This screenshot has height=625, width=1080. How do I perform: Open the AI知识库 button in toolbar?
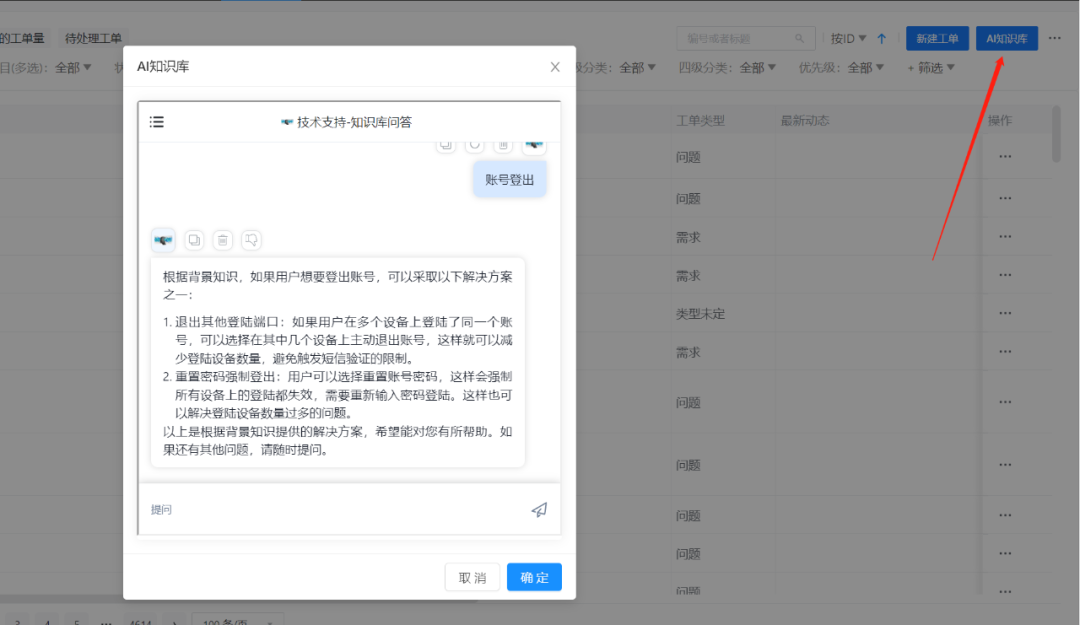1006,39
